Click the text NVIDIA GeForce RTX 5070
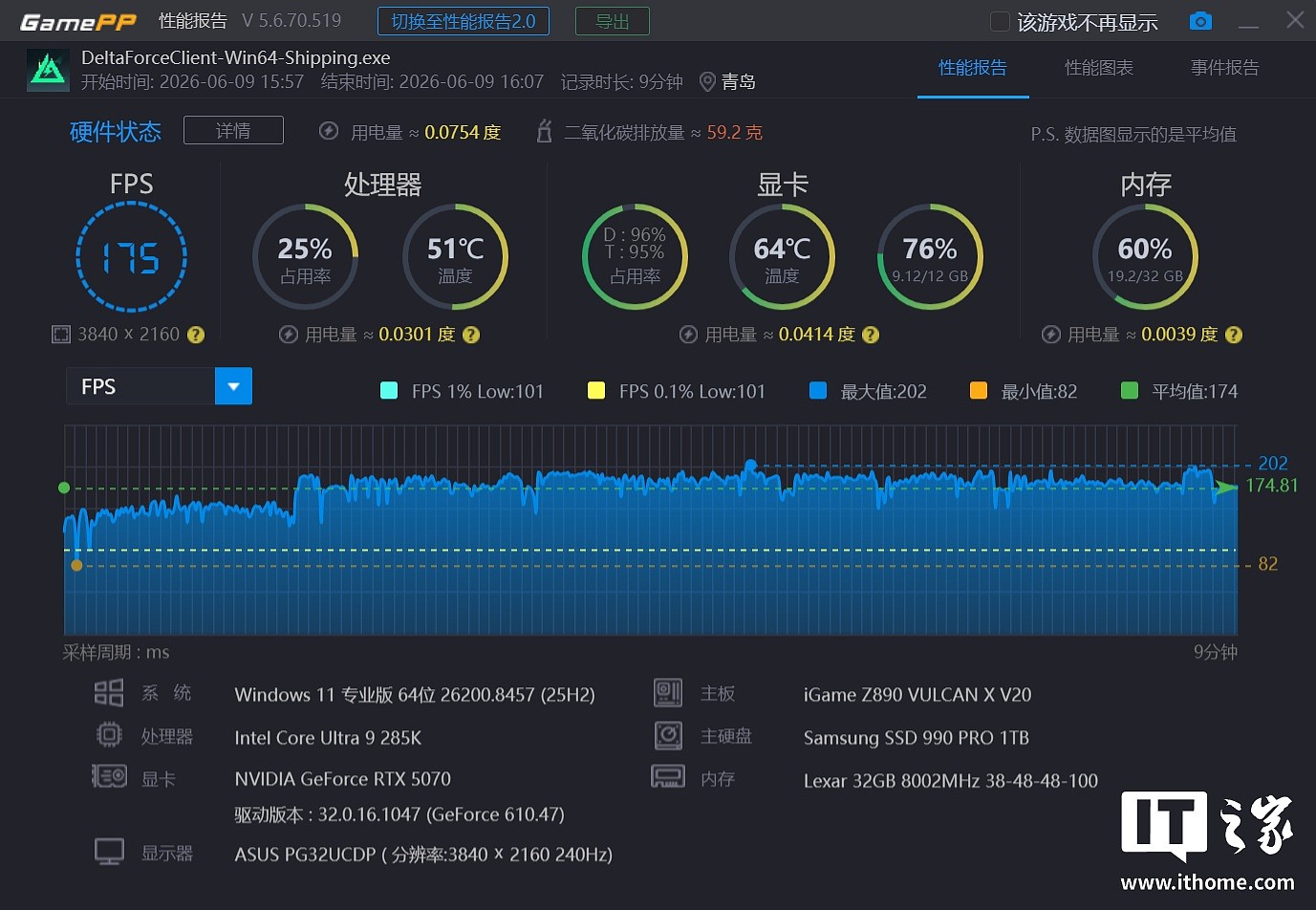Viewport: 1316px width, 910px height. 342,779
